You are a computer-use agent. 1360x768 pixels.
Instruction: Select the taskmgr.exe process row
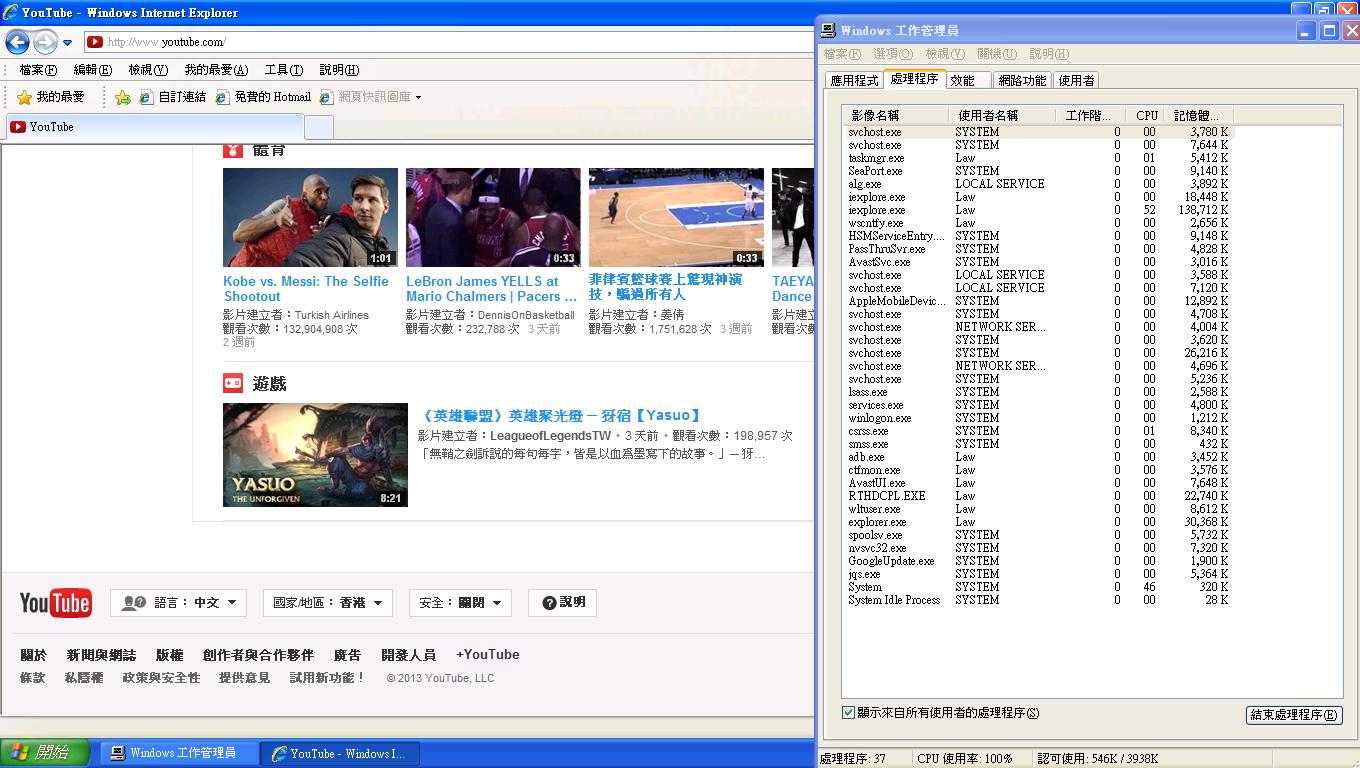[1038, 158]
